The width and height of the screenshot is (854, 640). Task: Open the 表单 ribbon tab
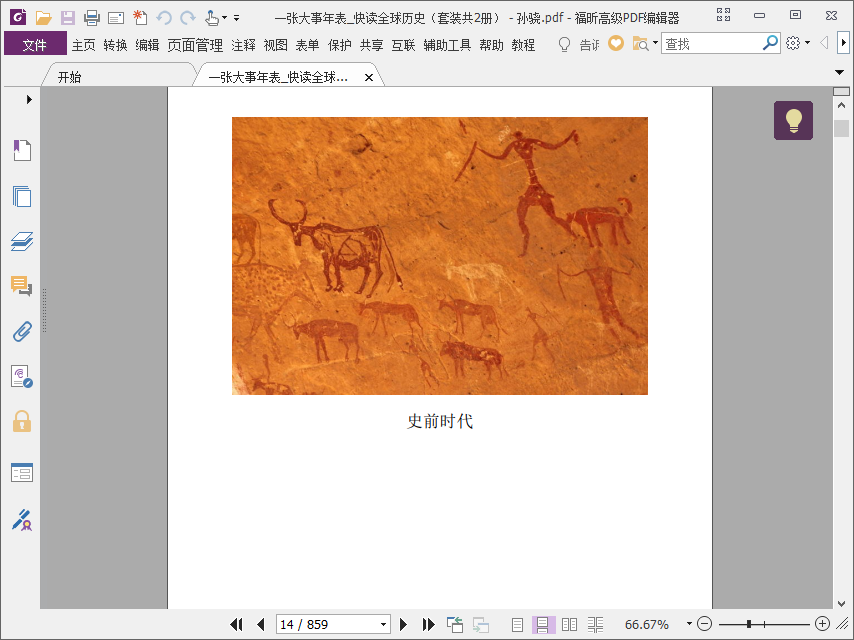pyautogui.click(x=307, y=45)
